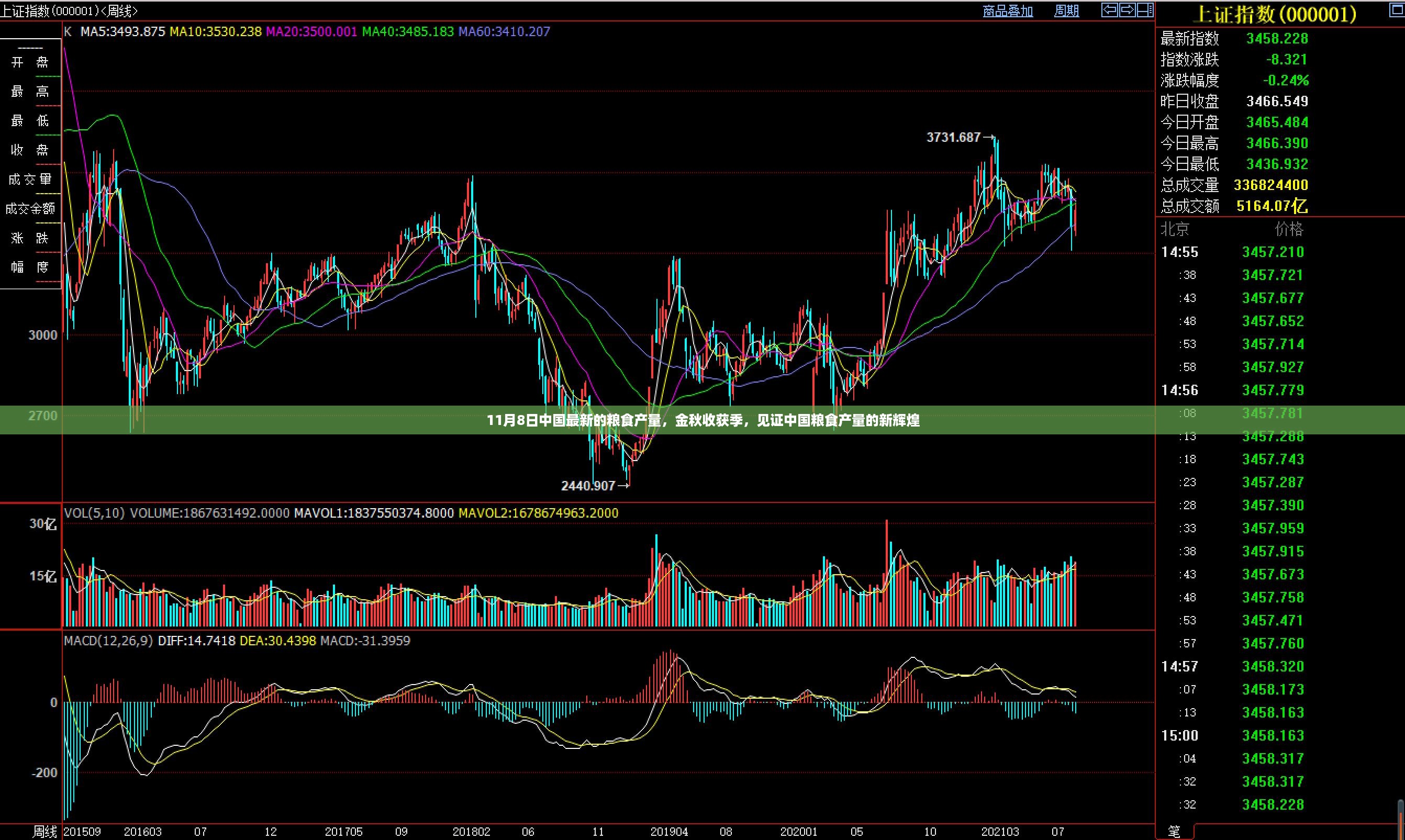Select 成交金额 in the left sidebar
Image resolution: width=1405 pixels, height=840 pixels.
30,209
